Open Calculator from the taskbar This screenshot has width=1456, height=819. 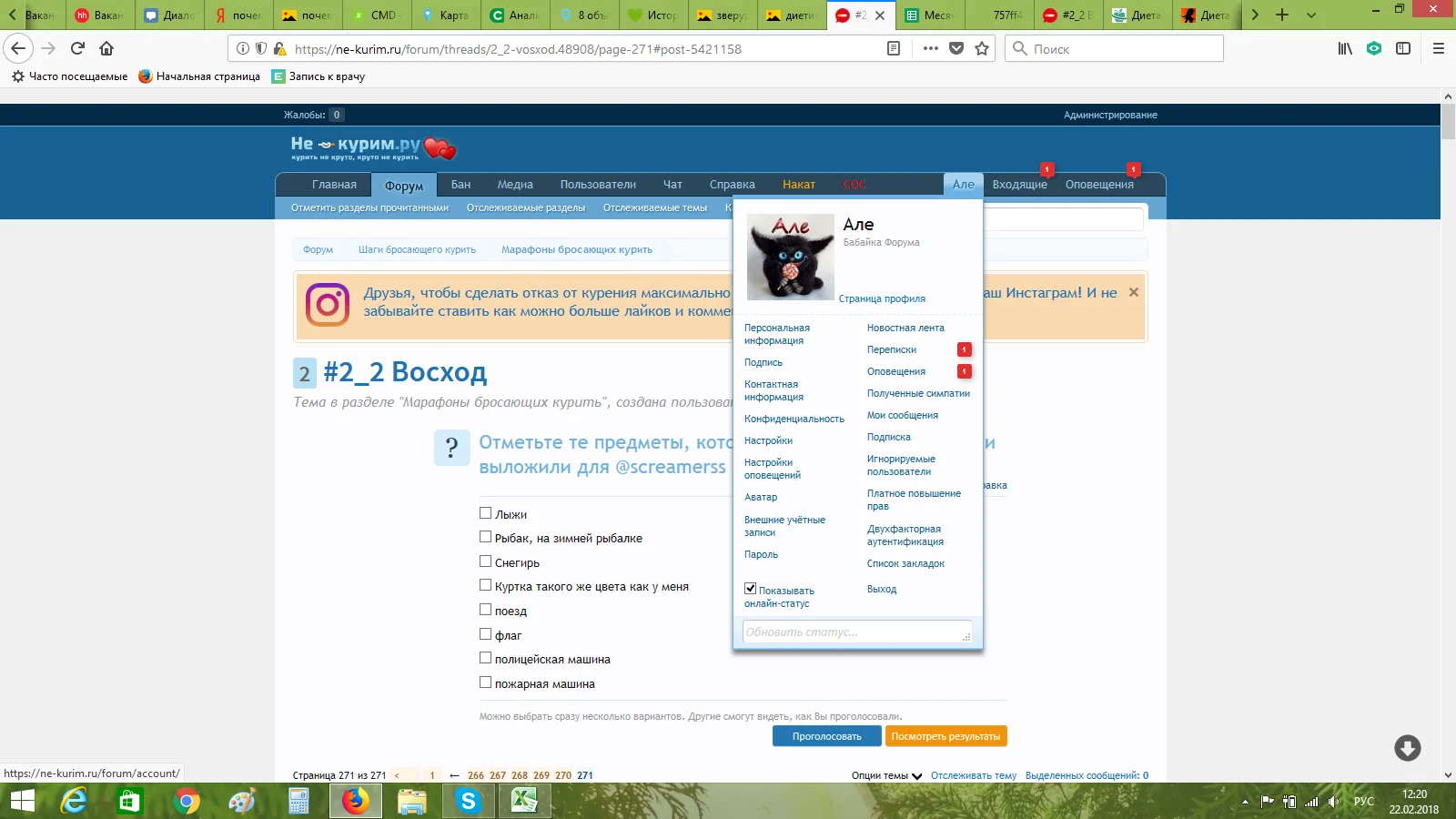point(298,801)
